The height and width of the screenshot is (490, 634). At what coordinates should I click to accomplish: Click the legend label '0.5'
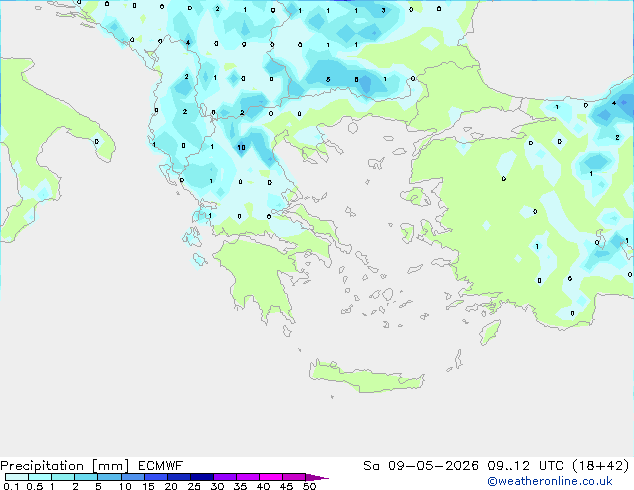click(35, 486)
